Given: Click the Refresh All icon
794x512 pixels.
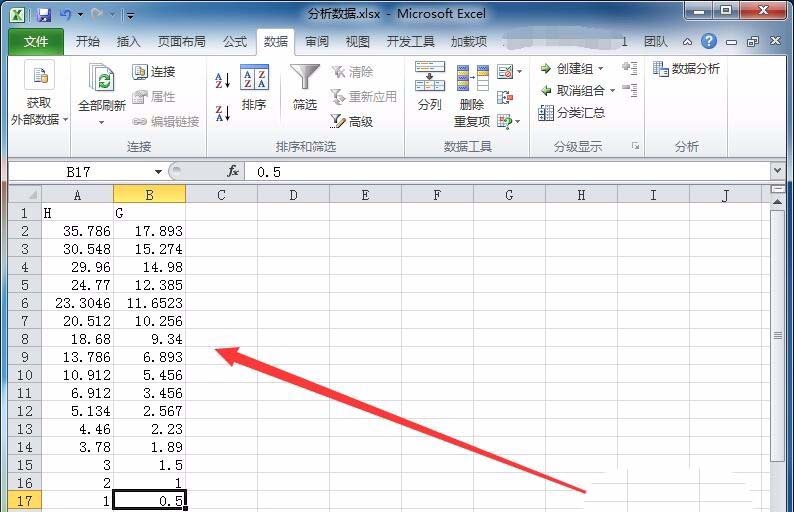Looking at the screenshot, I should click(101, 77).
